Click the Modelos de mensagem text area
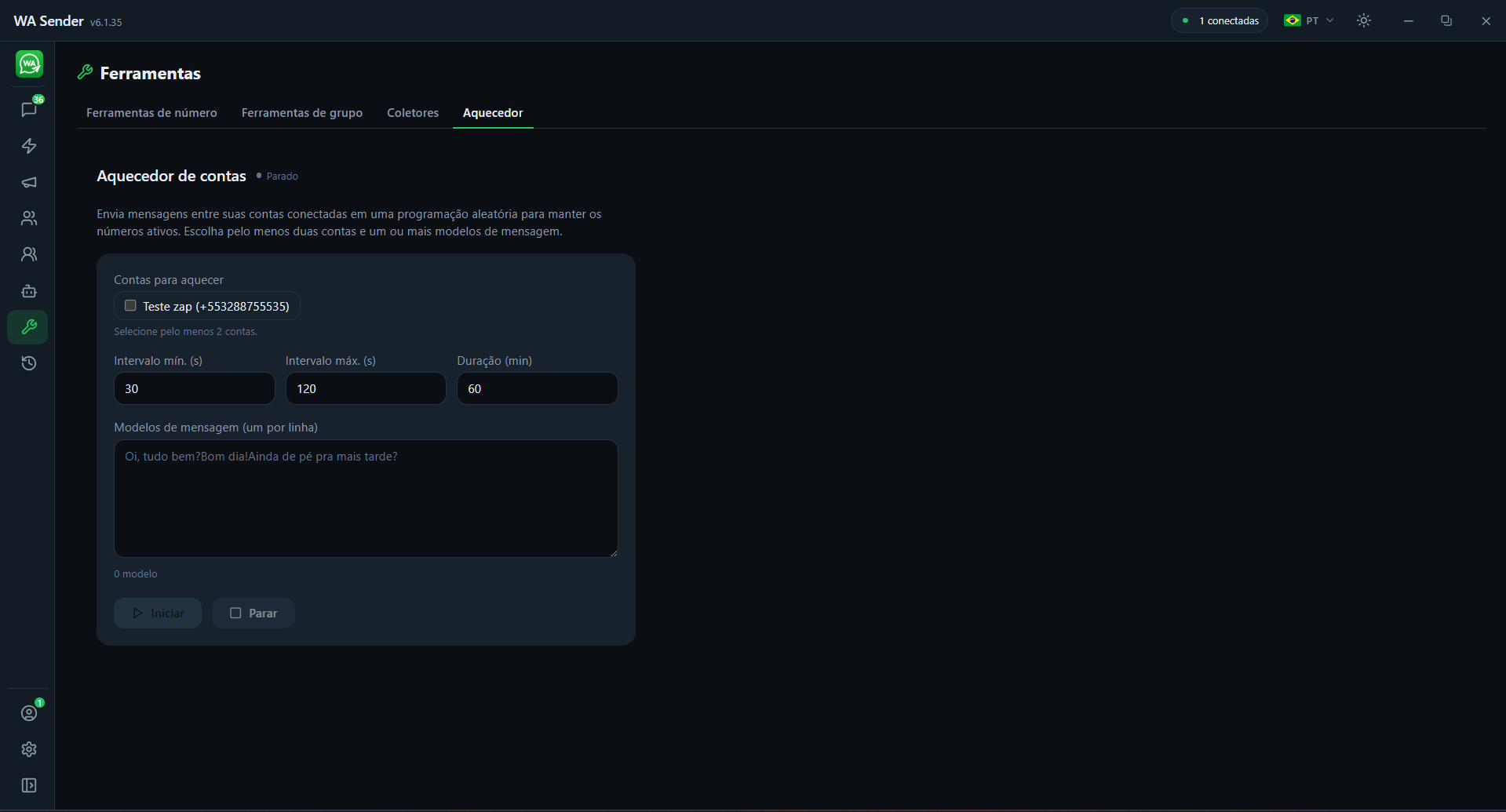The width and height of the screenshot is (1506, 812). pos(366,498)
